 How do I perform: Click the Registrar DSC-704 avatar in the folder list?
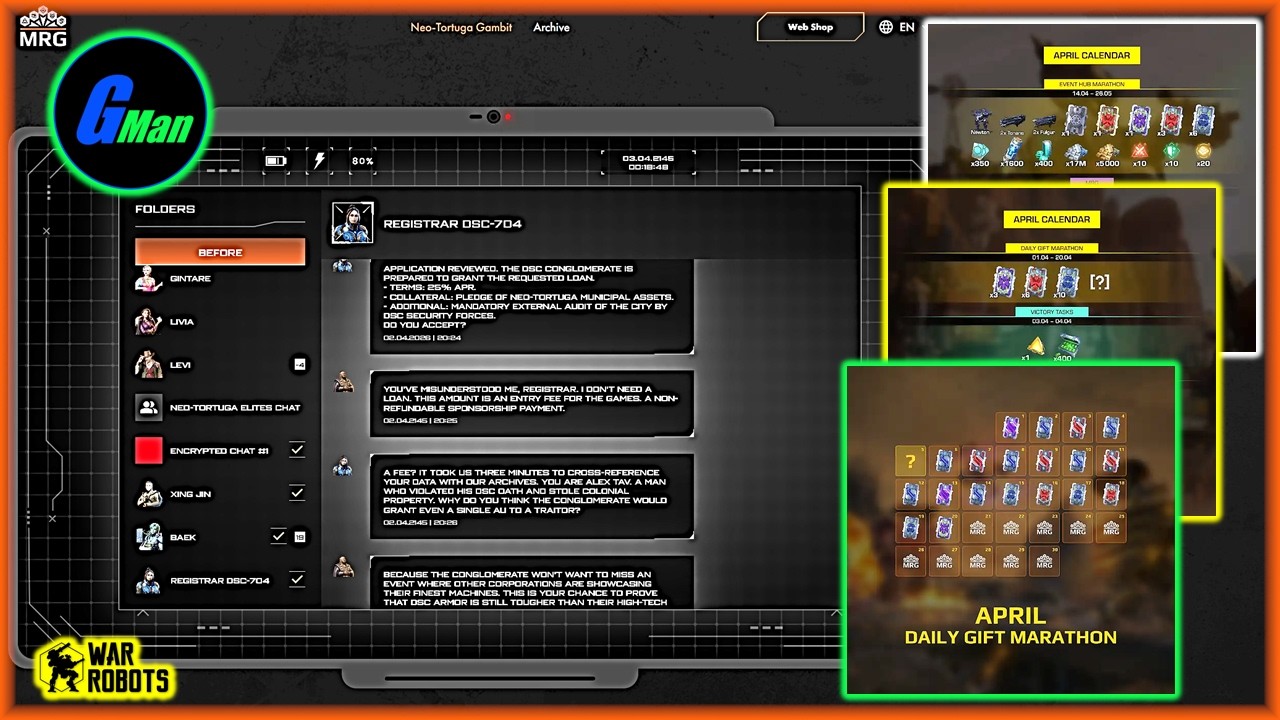coord(149,580)
